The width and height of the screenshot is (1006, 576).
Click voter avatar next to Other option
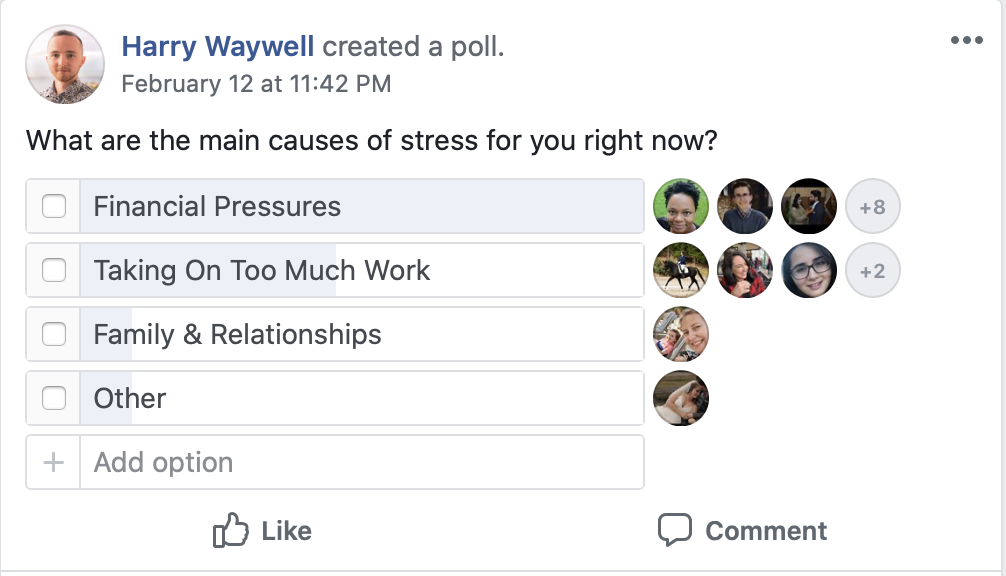[681, 398]
